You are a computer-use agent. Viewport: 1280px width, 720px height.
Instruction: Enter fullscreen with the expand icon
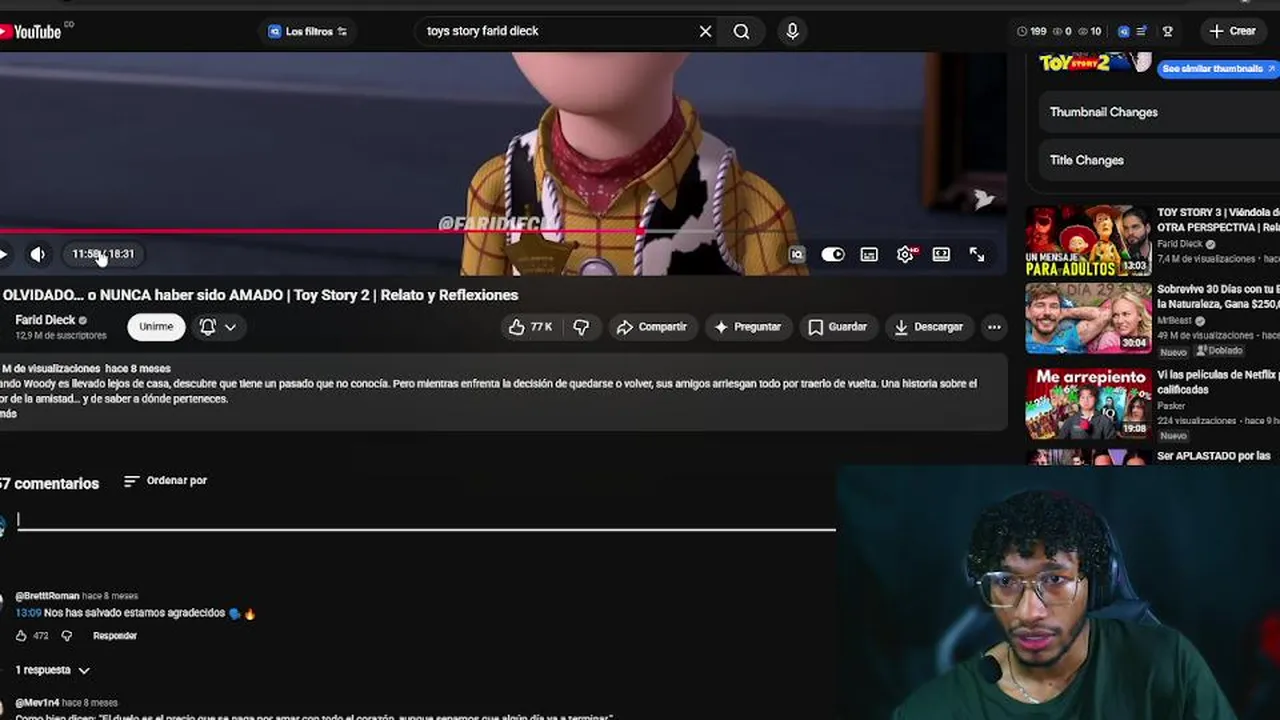click(977, 255)
